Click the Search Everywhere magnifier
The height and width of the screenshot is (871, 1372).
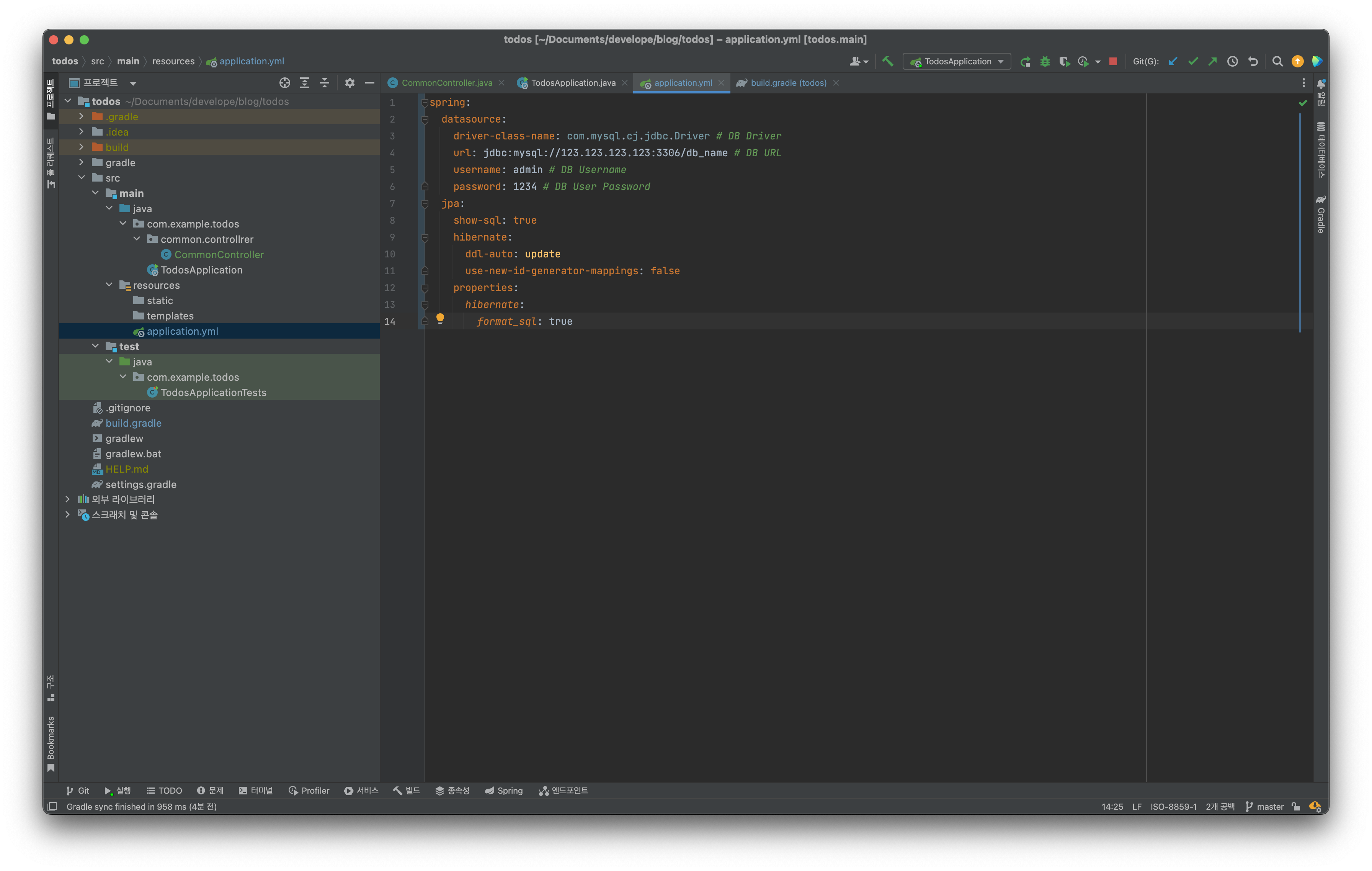coord(1277,62)
